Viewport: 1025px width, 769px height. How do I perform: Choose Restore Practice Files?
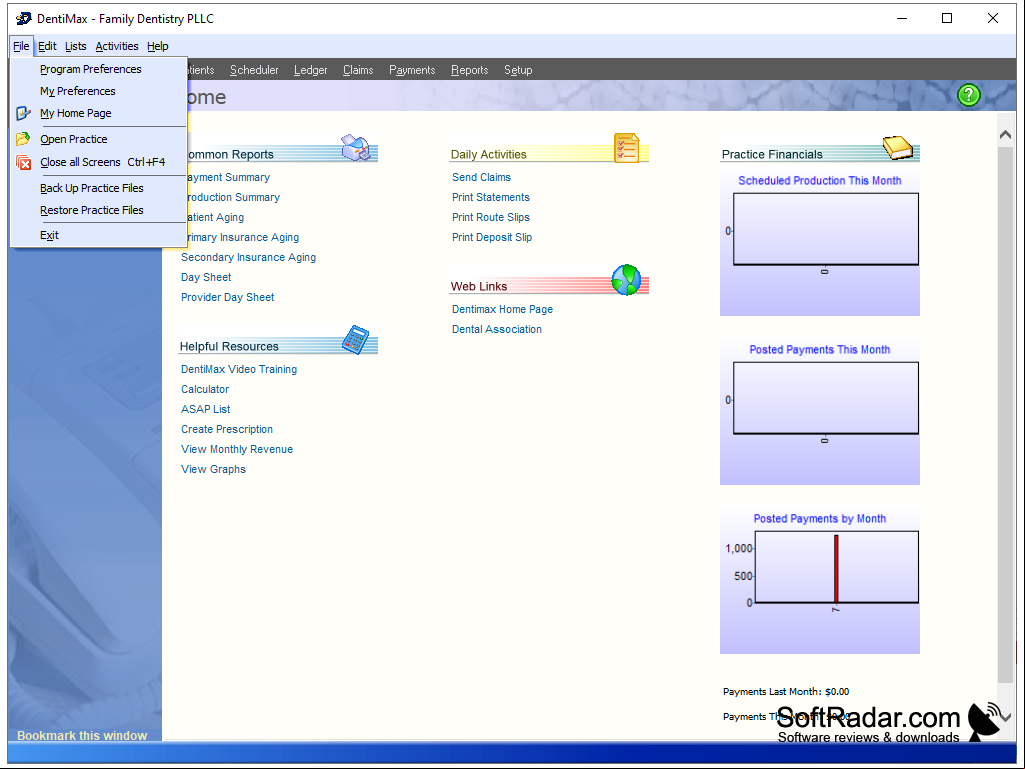[x=98, y=210]
